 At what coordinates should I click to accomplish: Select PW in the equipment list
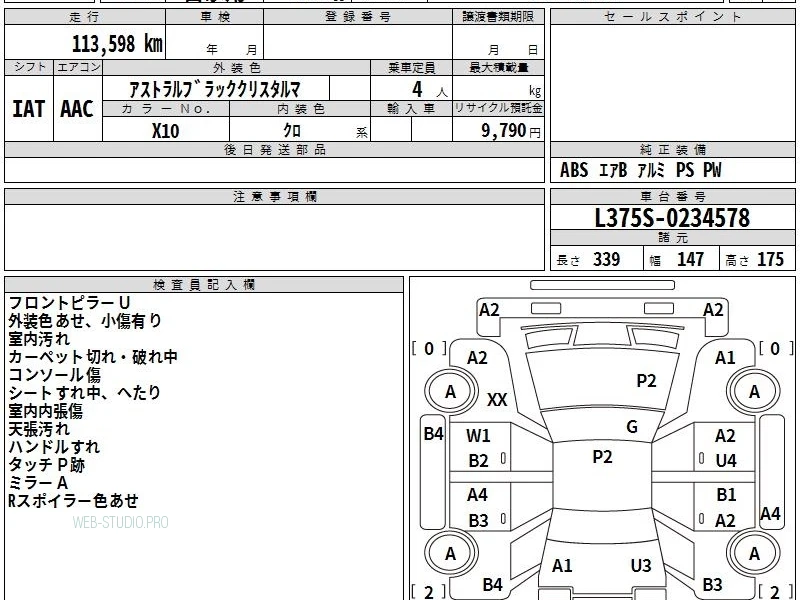point(712,170)
